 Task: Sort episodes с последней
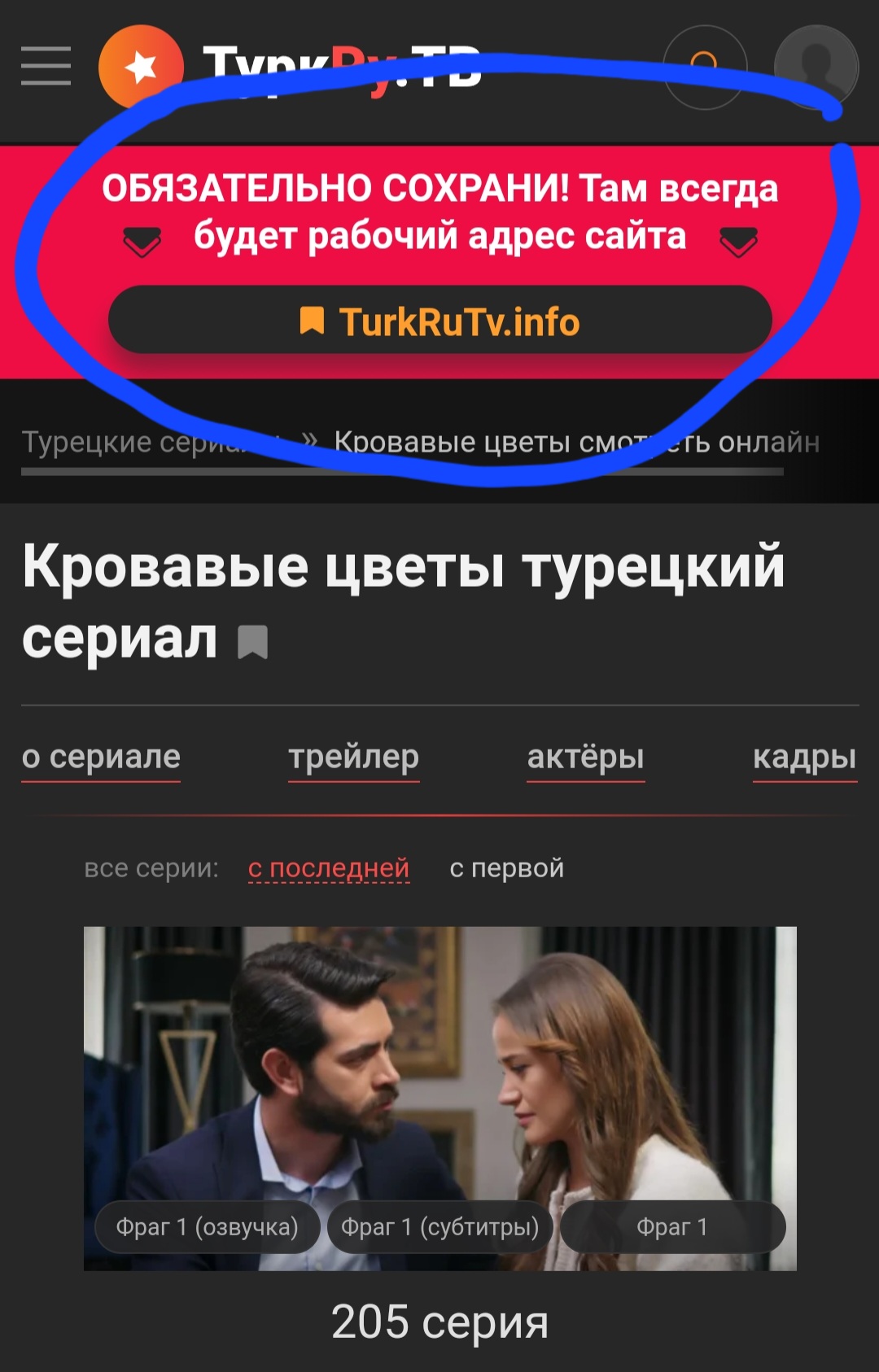point(329,868)
